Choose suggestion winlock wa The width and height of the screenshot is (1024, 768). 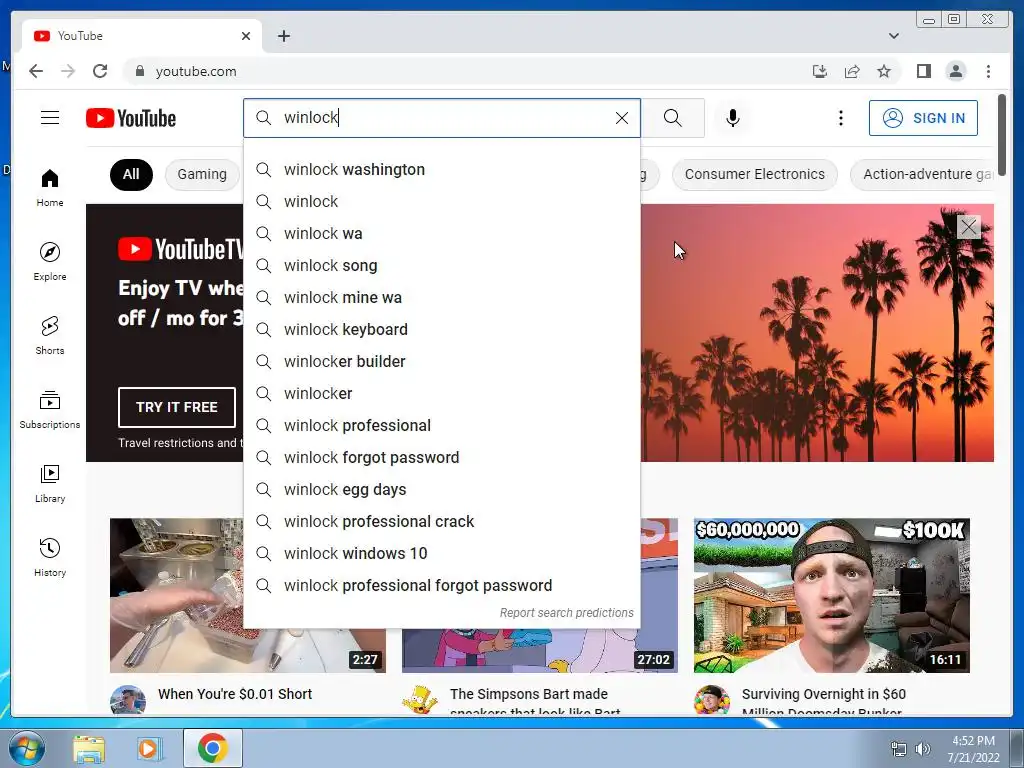pos(441,234)
